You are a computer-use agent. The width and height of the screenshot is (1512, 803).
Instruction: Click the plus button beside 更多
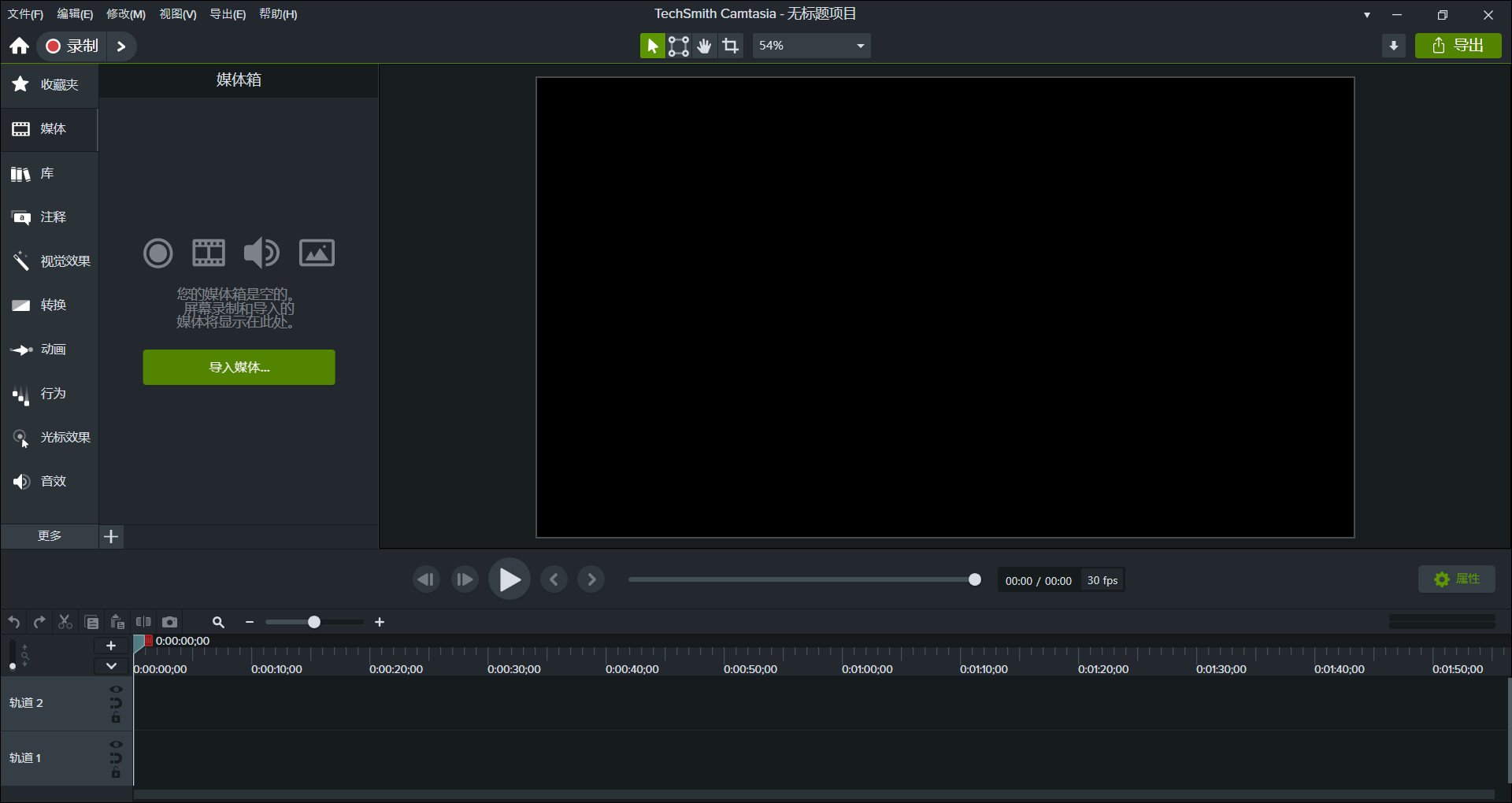coord(112,537)
